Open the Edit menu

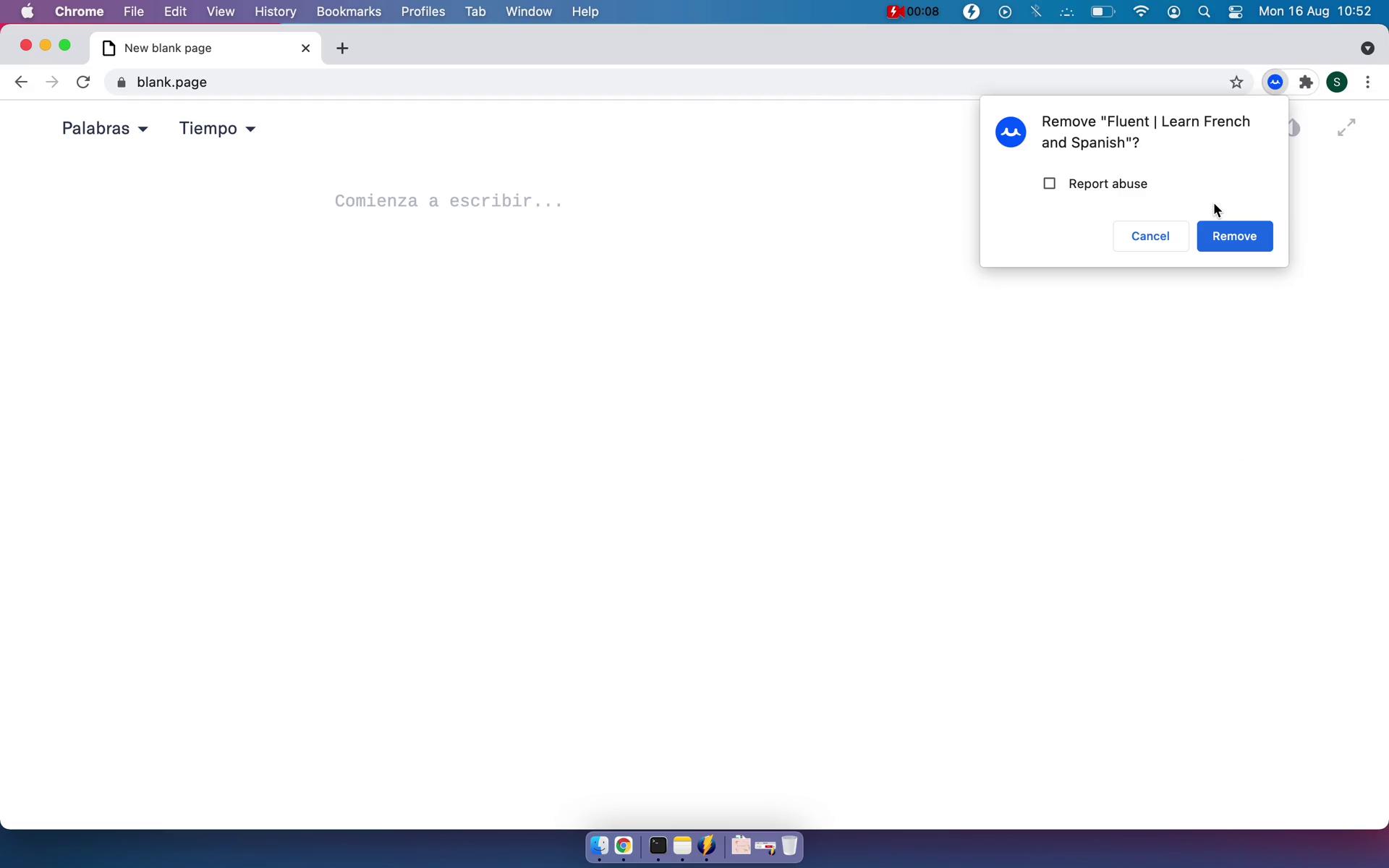tap(175, 12)
